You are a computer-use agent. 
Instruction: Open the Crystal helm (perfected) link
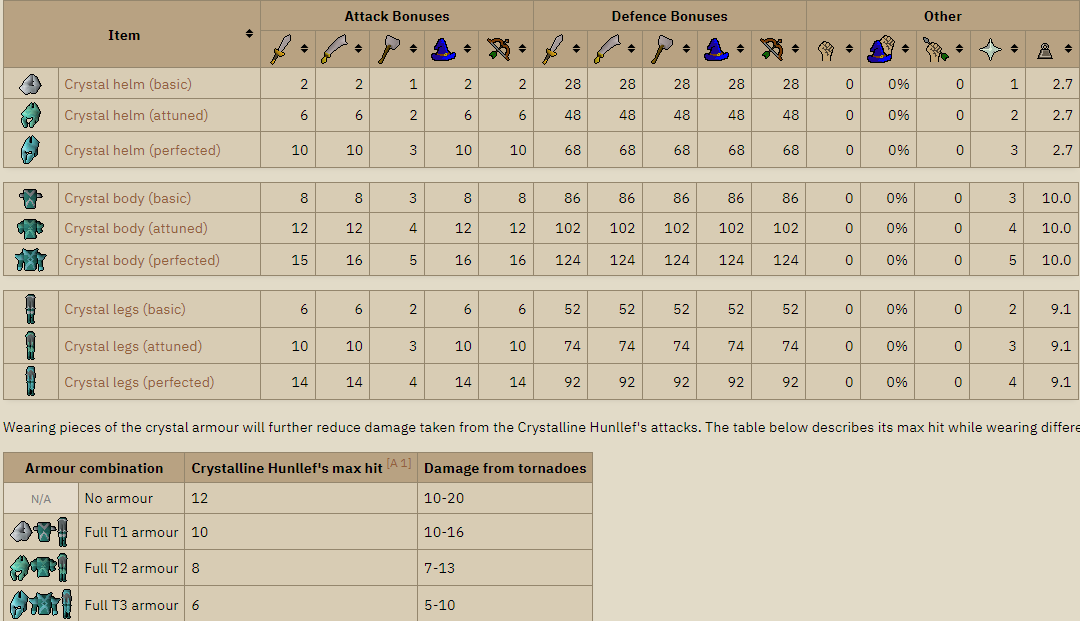(x=143, y=150)
